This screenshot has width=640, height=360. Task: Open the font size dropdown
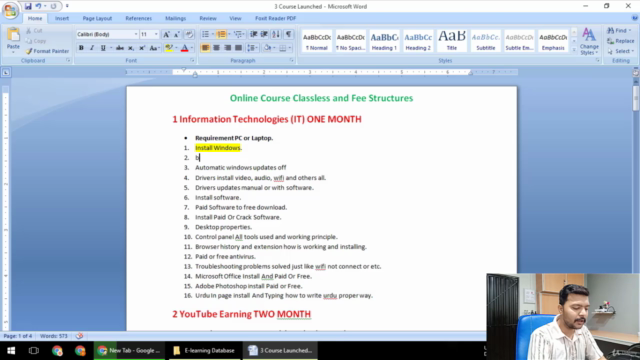click(x=156, y=34)
